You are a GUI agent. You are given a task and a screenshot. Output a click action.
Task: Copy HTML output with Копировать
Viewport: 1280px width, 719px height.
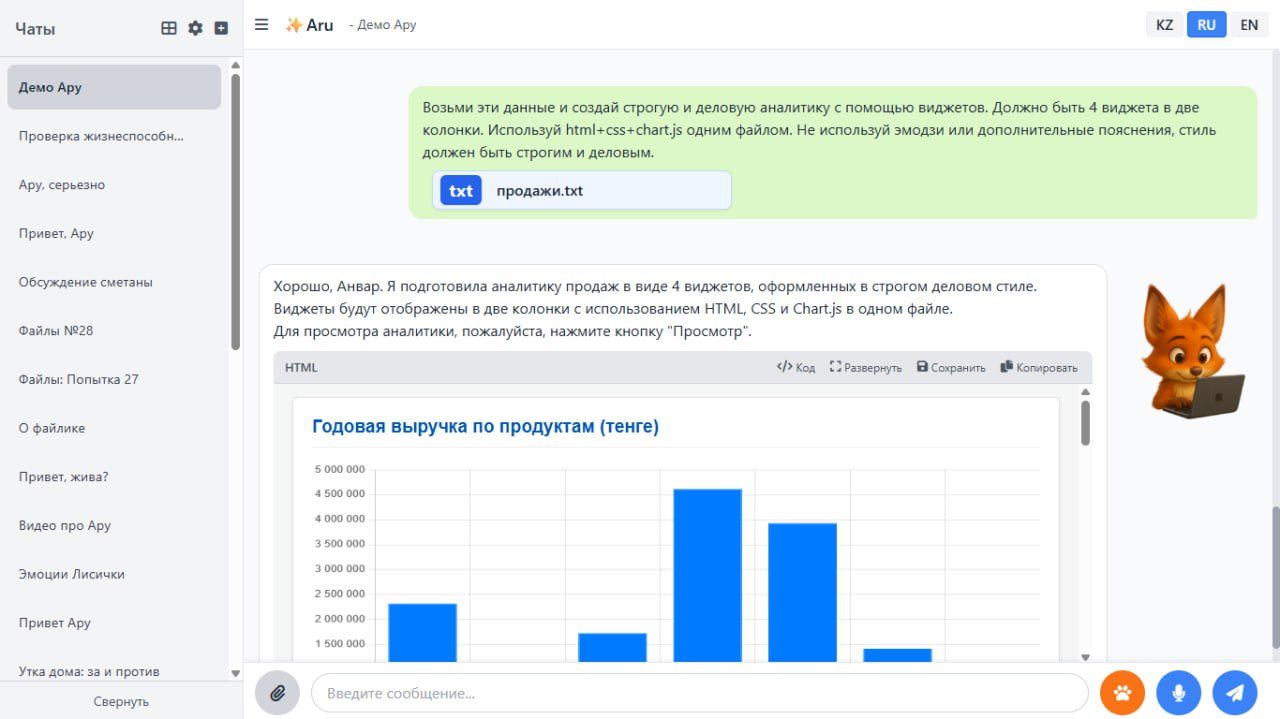(x=1039, y=368)
